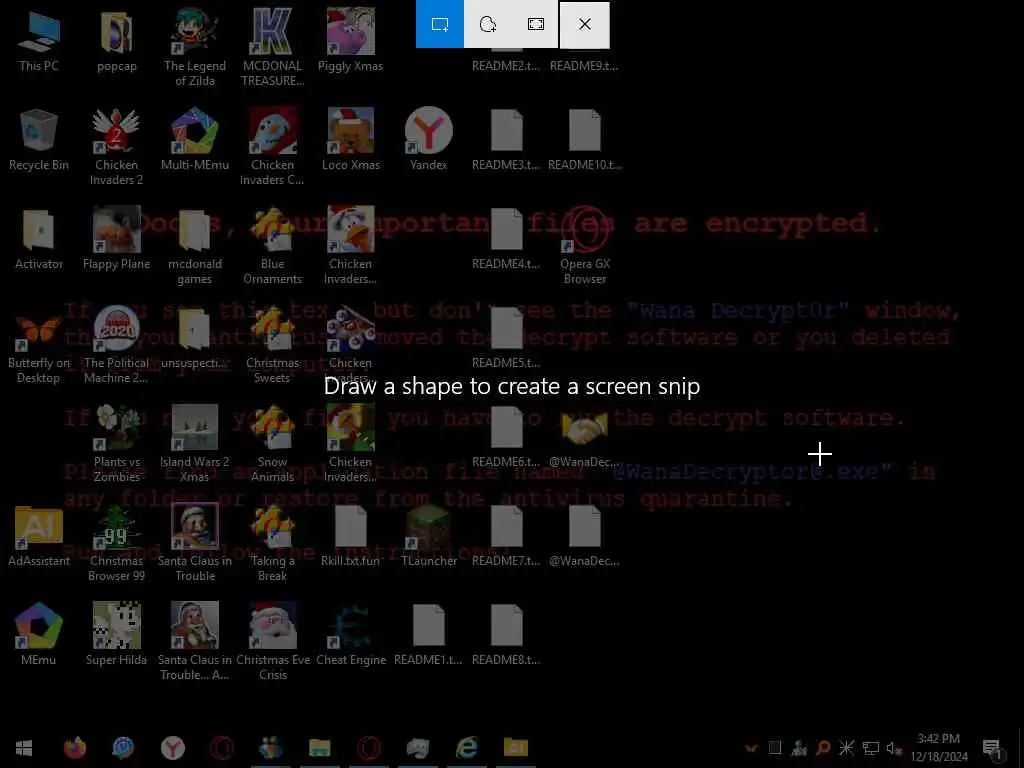Select the Christmas Sweets icon
The image size is (1024, 768).
pos(272,345)
